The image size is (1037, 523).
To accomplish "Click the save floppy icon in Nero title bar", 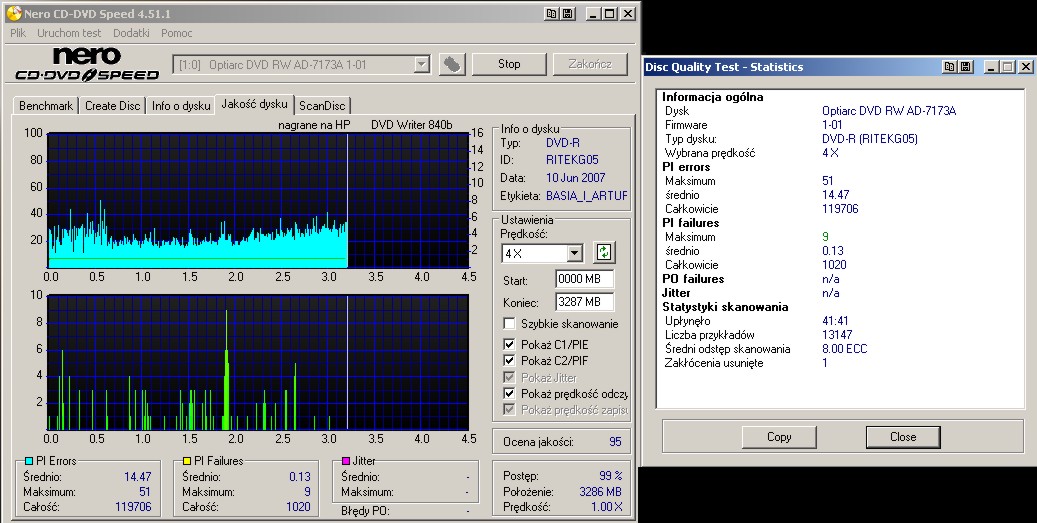I will tap(567, 13).
